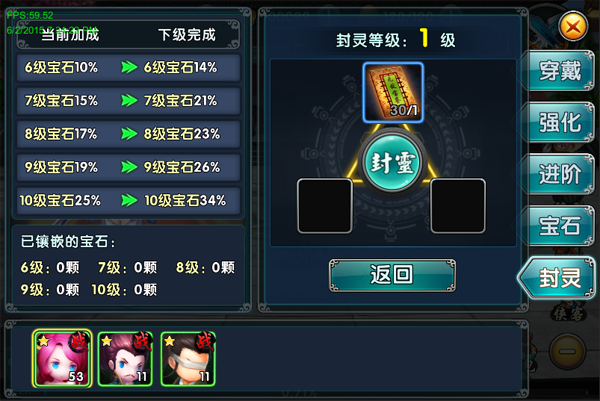Screen dimensions: 600x401
Task: Click the 10级宝石 bonus row
Action: [128, 200]
